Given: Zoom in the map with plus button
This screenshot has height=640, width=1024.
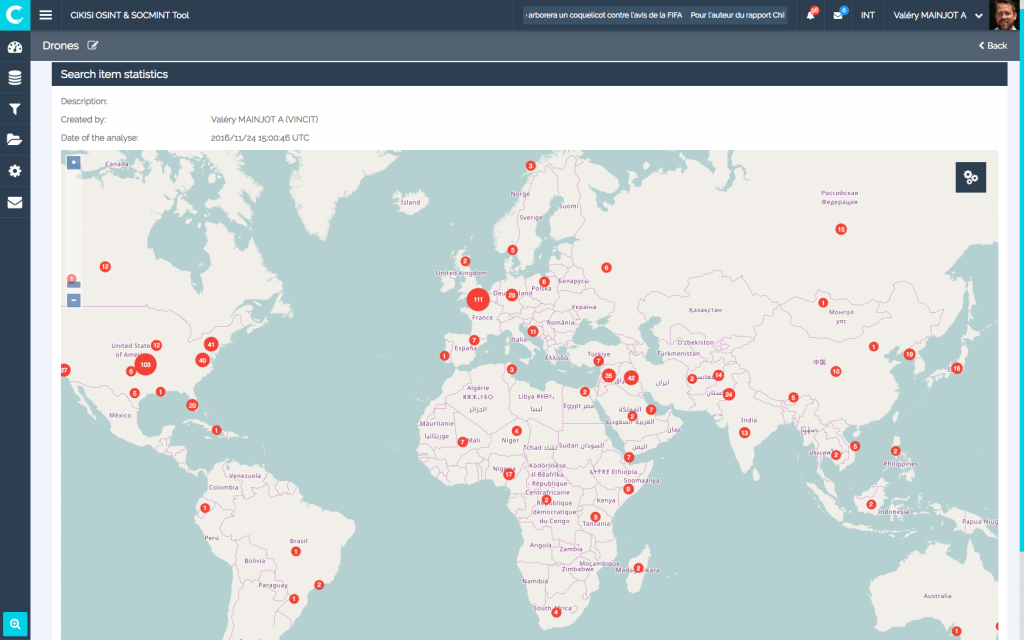Looking at the screenshot, I should 73,162.
